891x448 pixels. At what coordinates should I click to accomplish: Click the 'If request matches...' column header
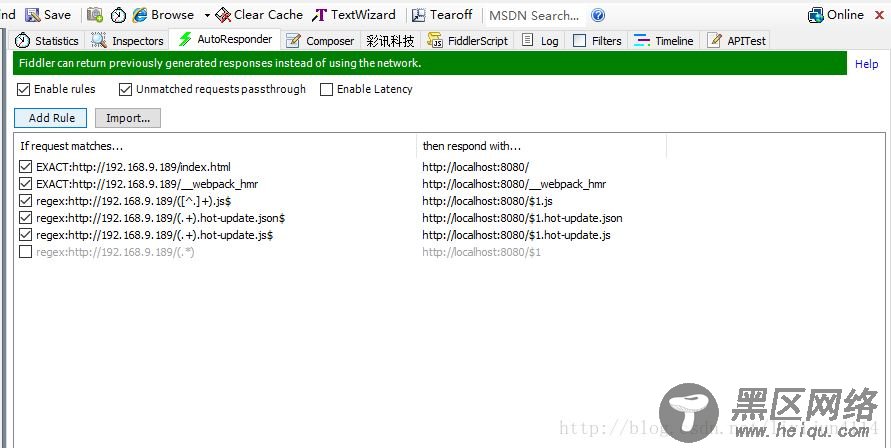[x=215, y=146]
